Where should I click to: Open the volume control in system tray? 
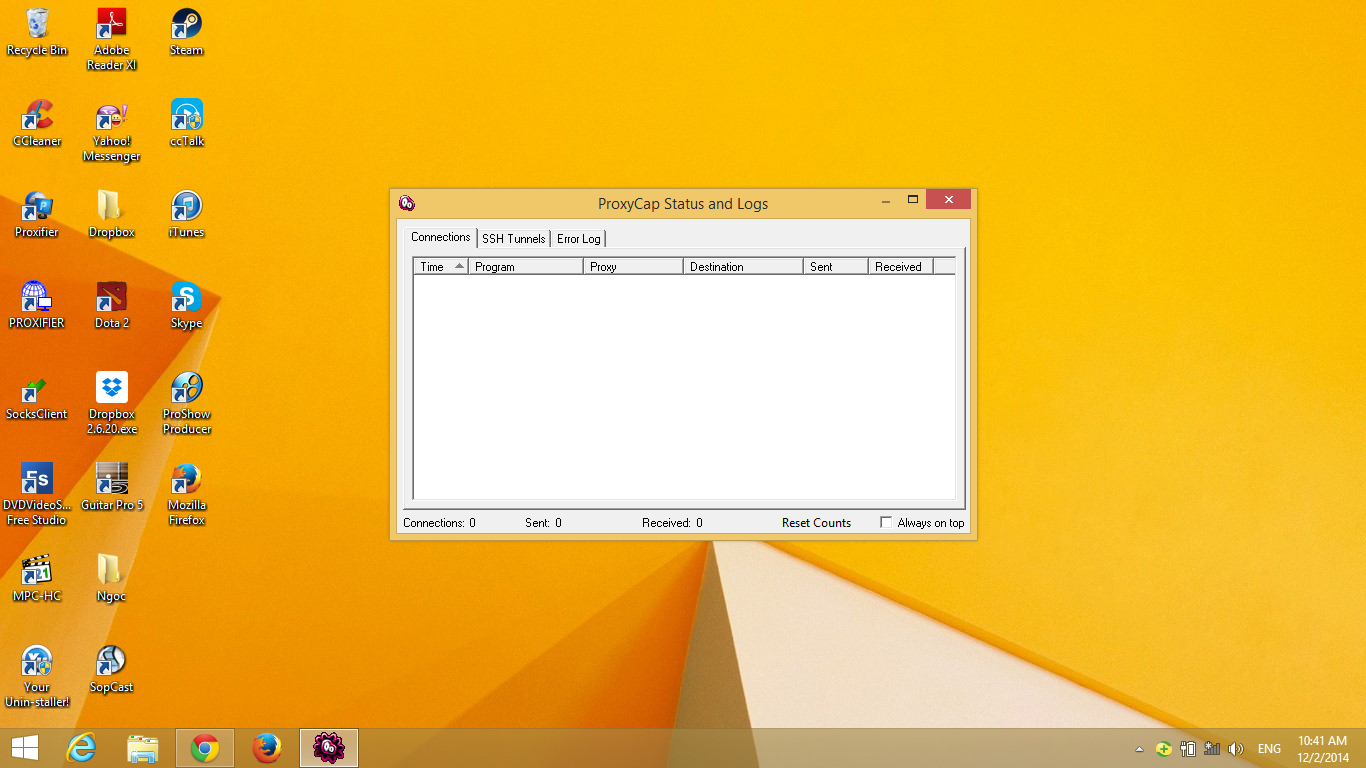pos(1236,749)
